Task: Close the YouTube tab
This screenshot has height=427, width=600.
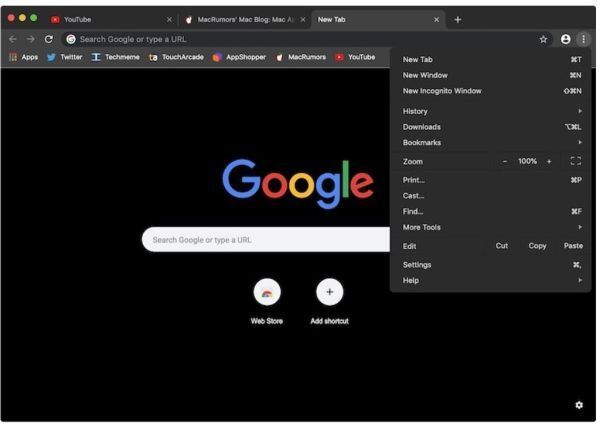Action: click(169, 20)
